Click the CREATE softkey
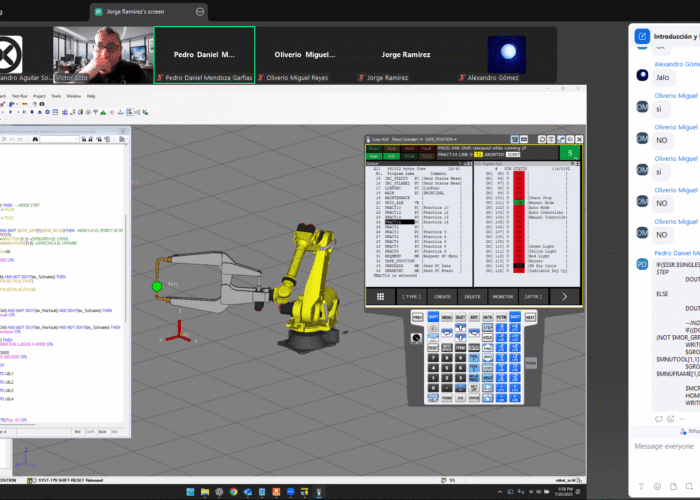This screenshot has width=700, height=500. 442,297
